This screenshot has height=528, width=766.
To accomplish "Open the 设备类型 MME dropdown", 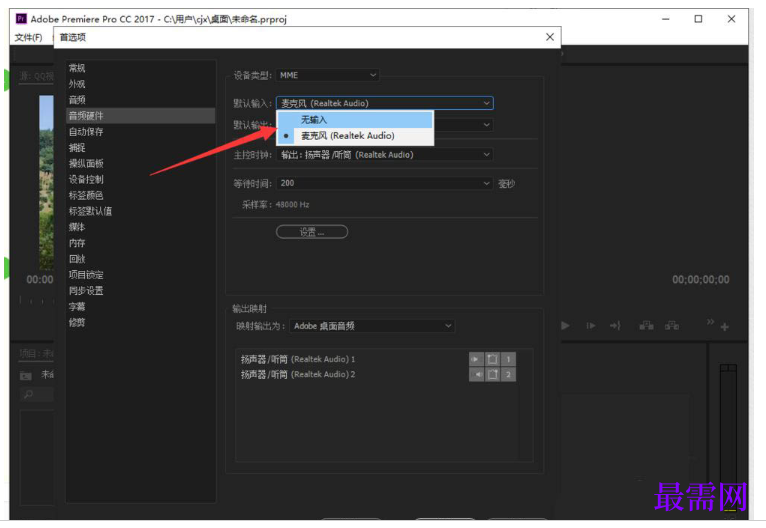I will 327,75.
